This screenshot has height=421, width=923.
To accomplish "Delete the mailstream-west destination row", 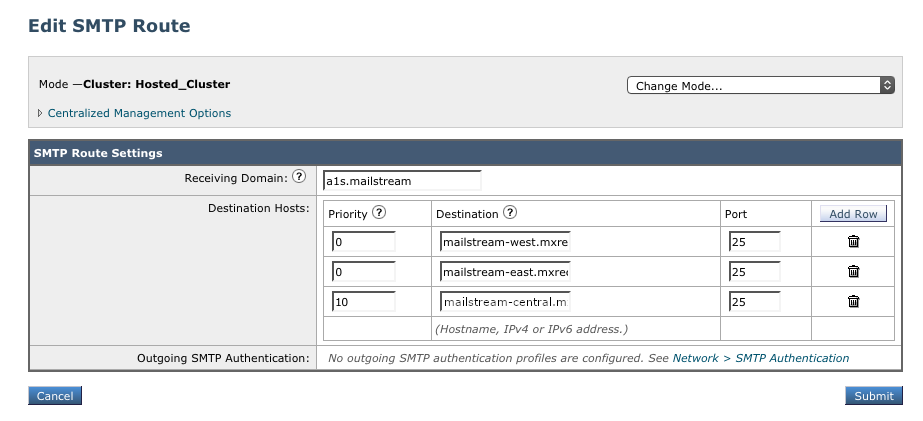I will coord(853,241).
